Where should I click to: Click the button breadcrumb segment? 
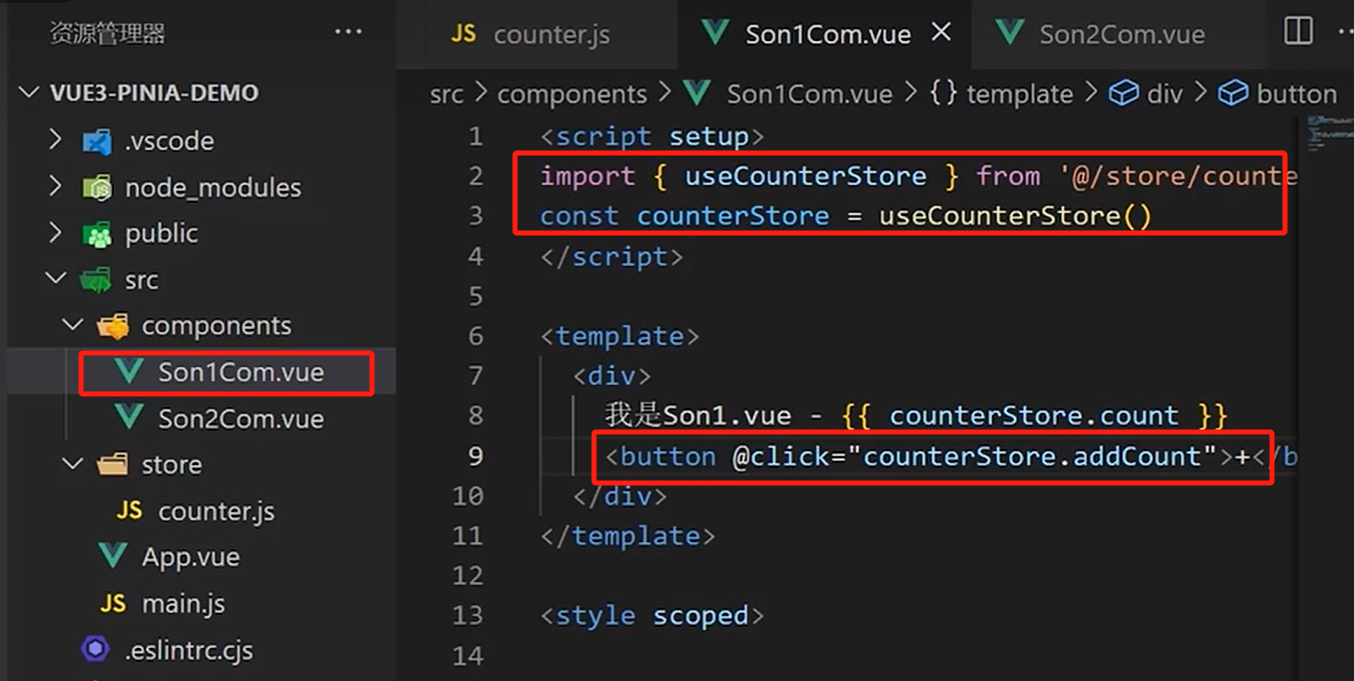coord(1296,94)
